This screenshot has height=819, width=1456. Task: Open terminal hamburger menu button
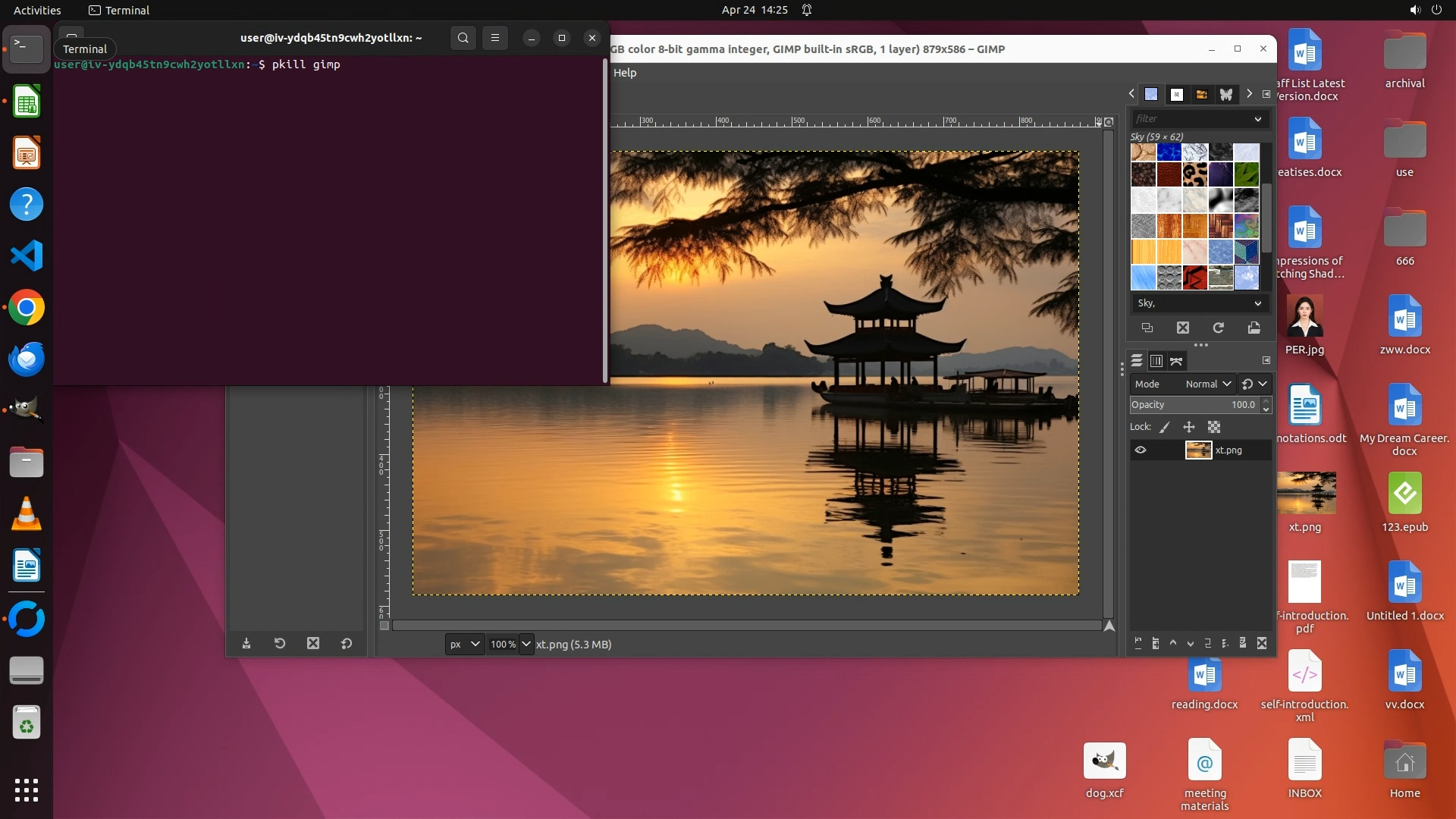pos(494,38)
